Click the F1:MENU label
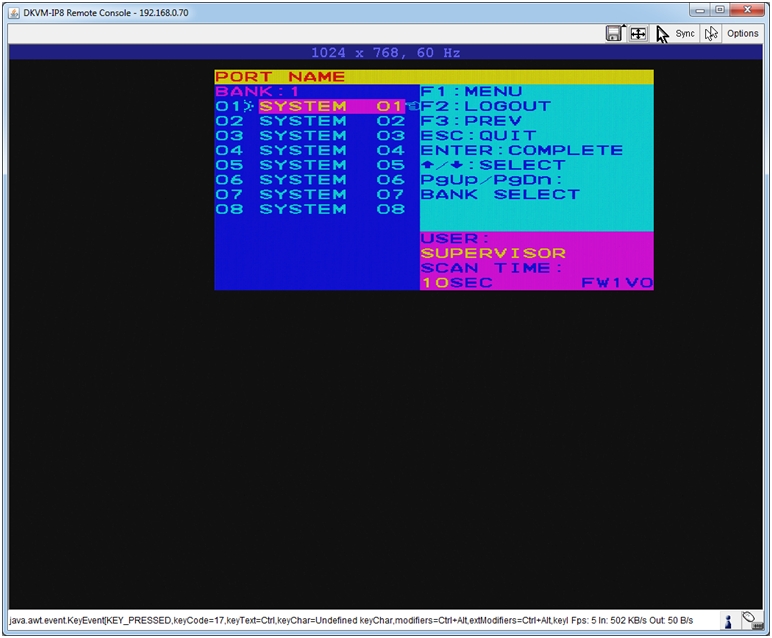 (x=471, y=92)
